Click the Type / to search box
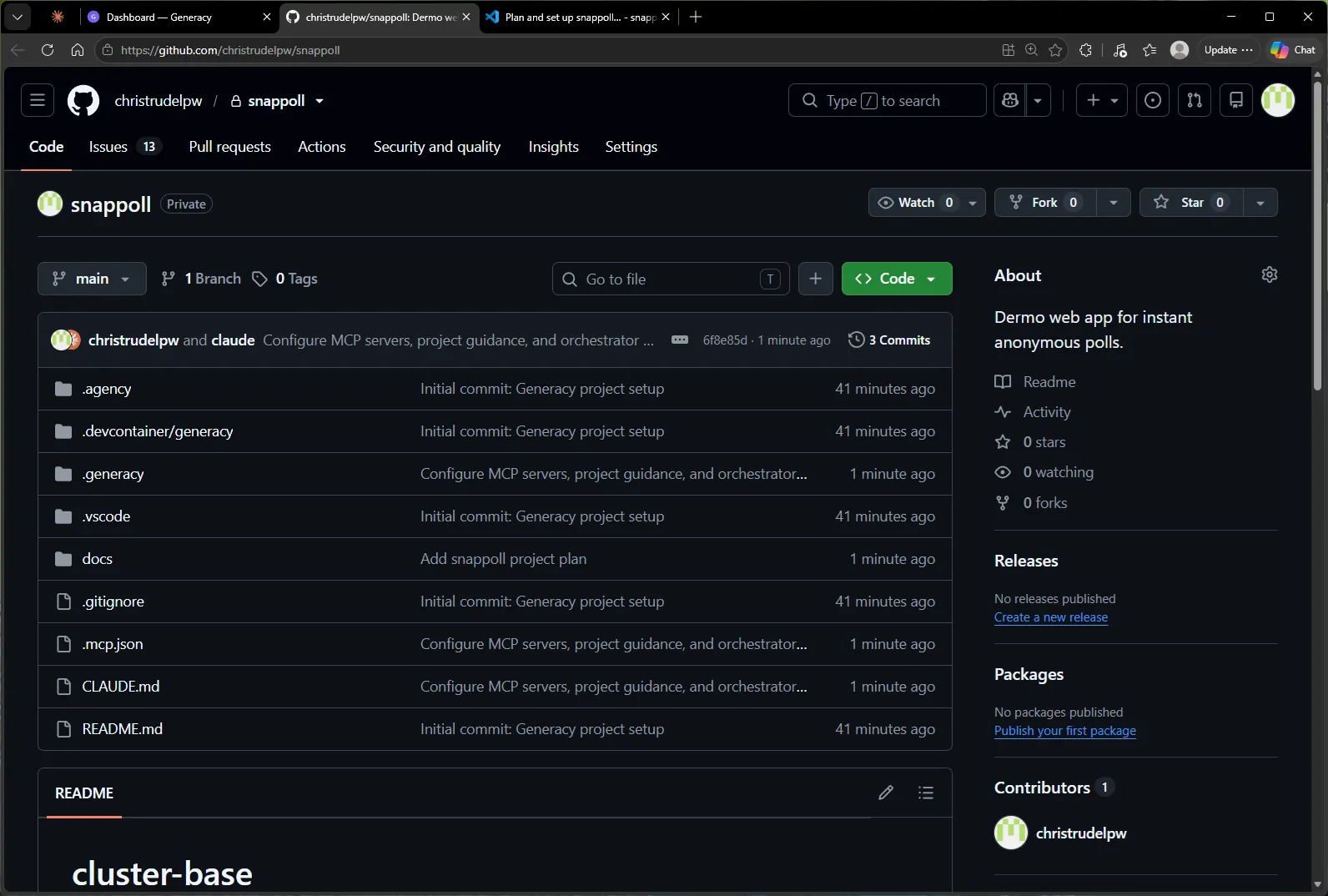1328x896 pixels. 887,100
